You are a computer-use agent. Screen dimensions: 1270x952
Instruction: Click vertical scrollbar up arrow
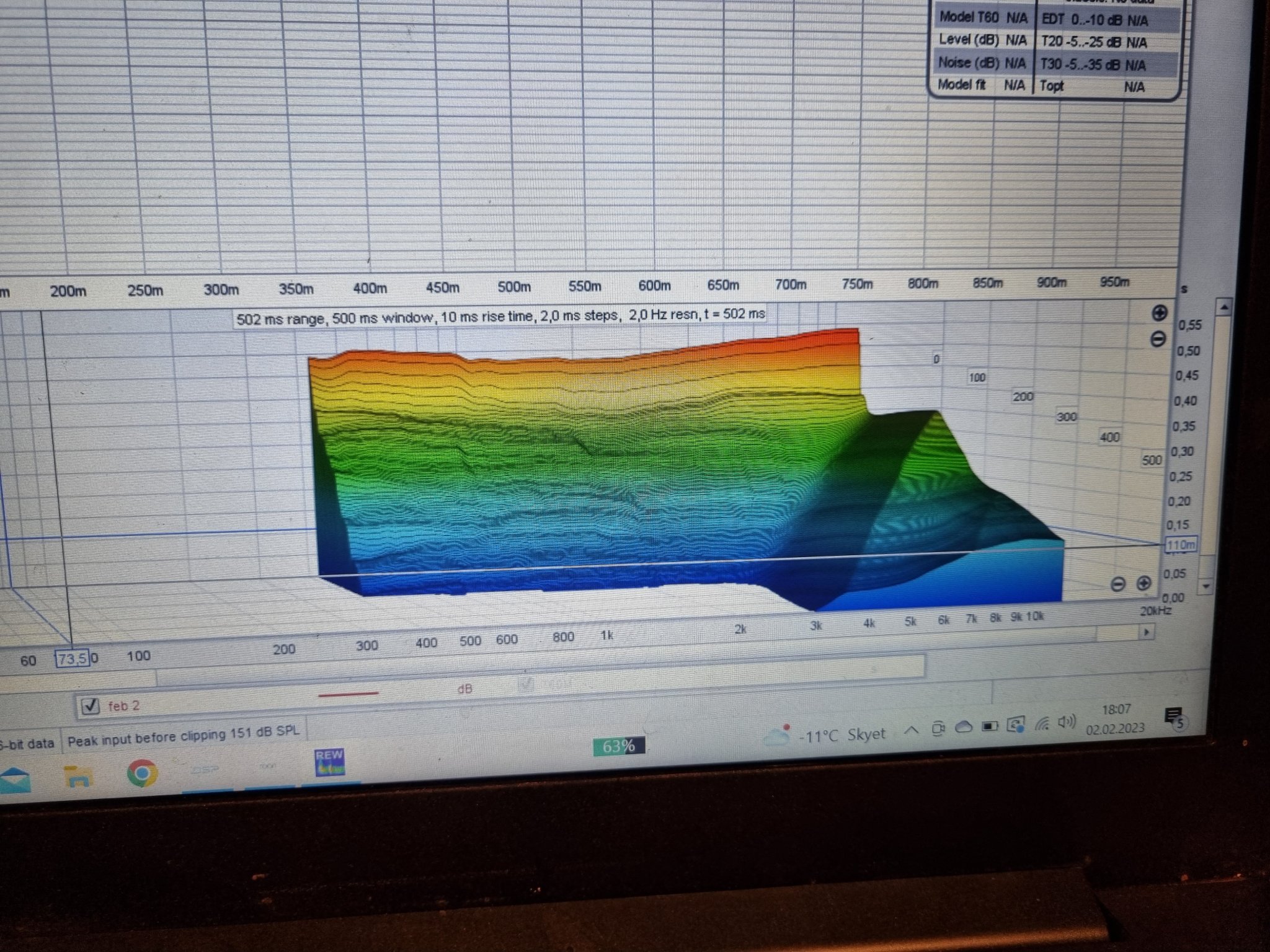click(x=1224, y=307)
